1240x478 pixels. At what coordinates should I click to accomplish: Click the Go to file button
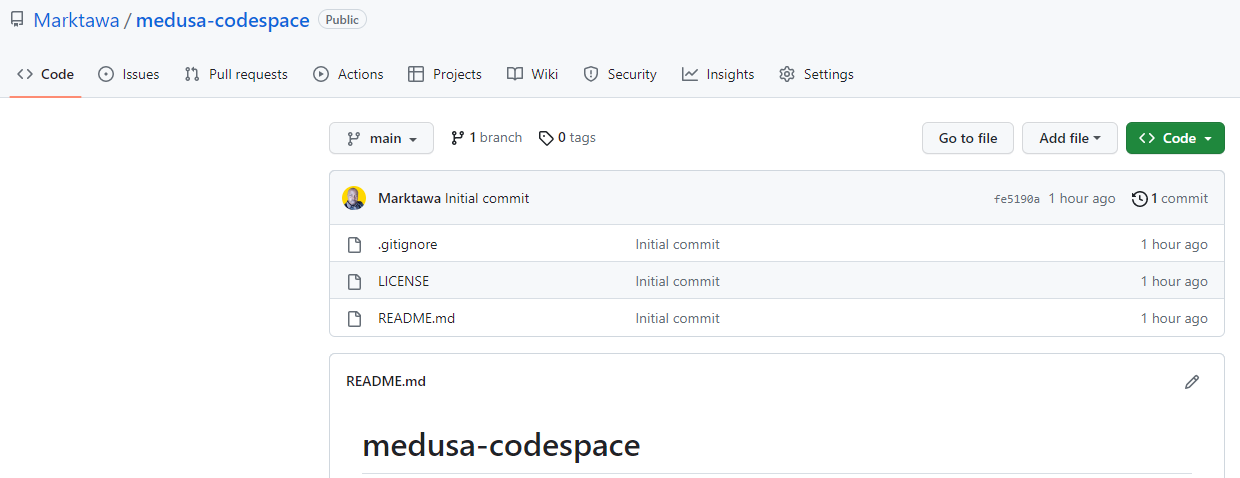click(x=967, y=138)
